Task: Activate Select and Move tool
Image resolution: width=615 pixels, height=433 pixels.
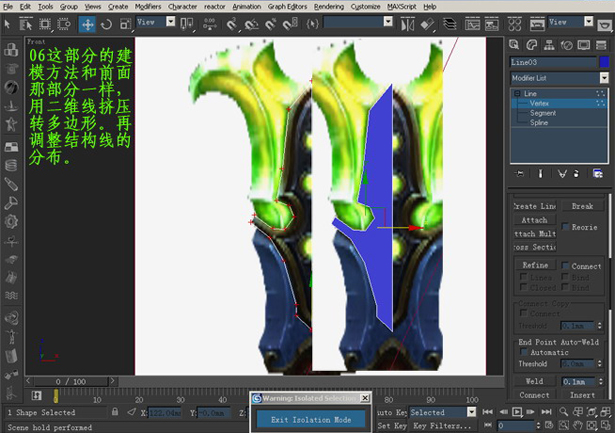Action: click(87, 24)
